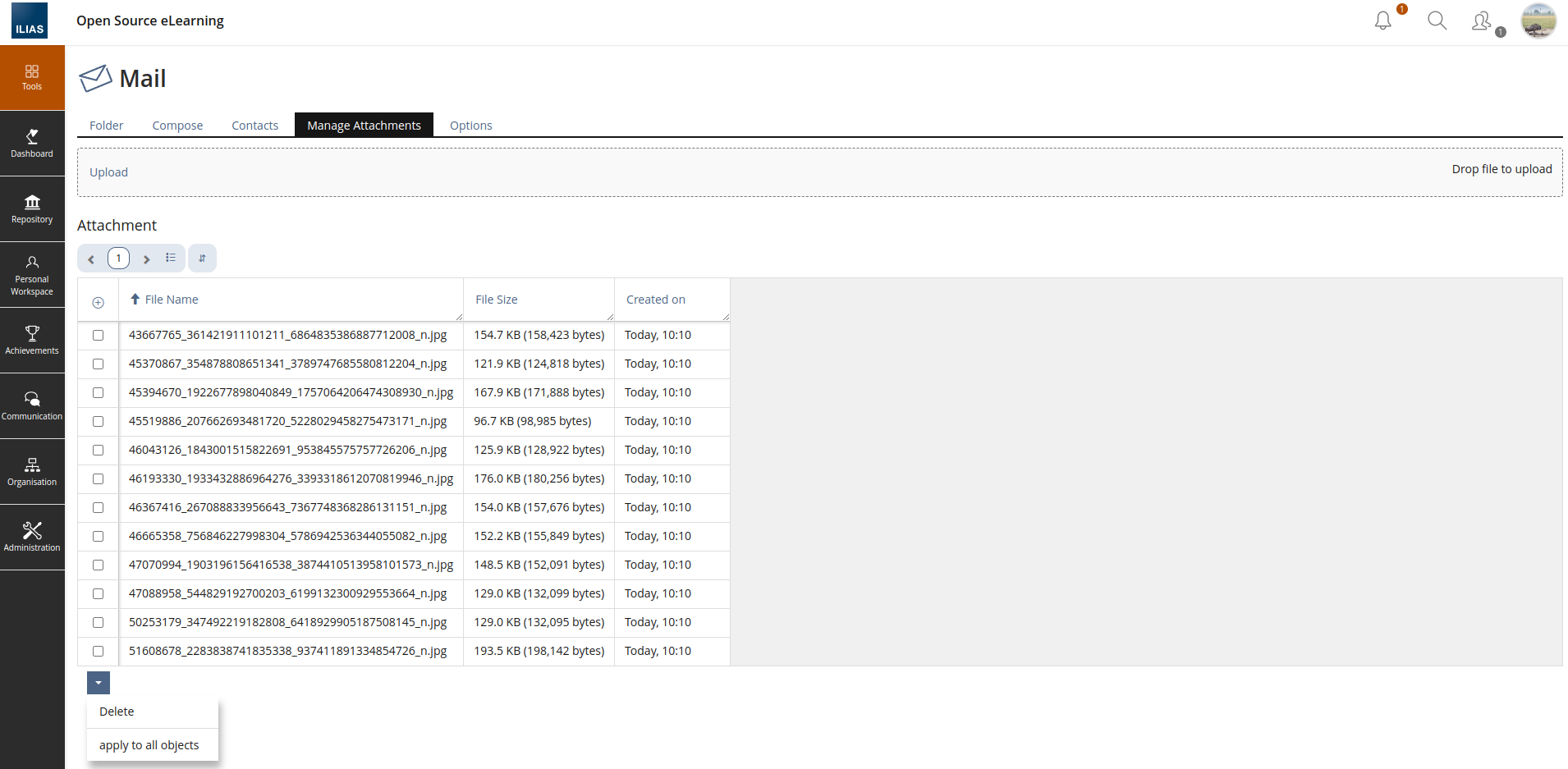Screen dimensions: 1568x769
Task: Open the Dashboard sidebar item
Action: [32, 144]
